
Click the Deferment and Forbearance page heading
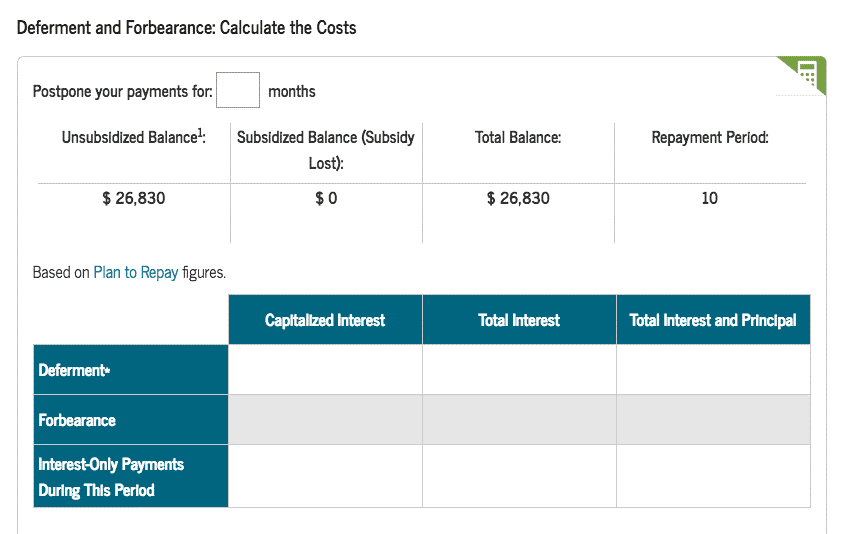coord(187,27)
